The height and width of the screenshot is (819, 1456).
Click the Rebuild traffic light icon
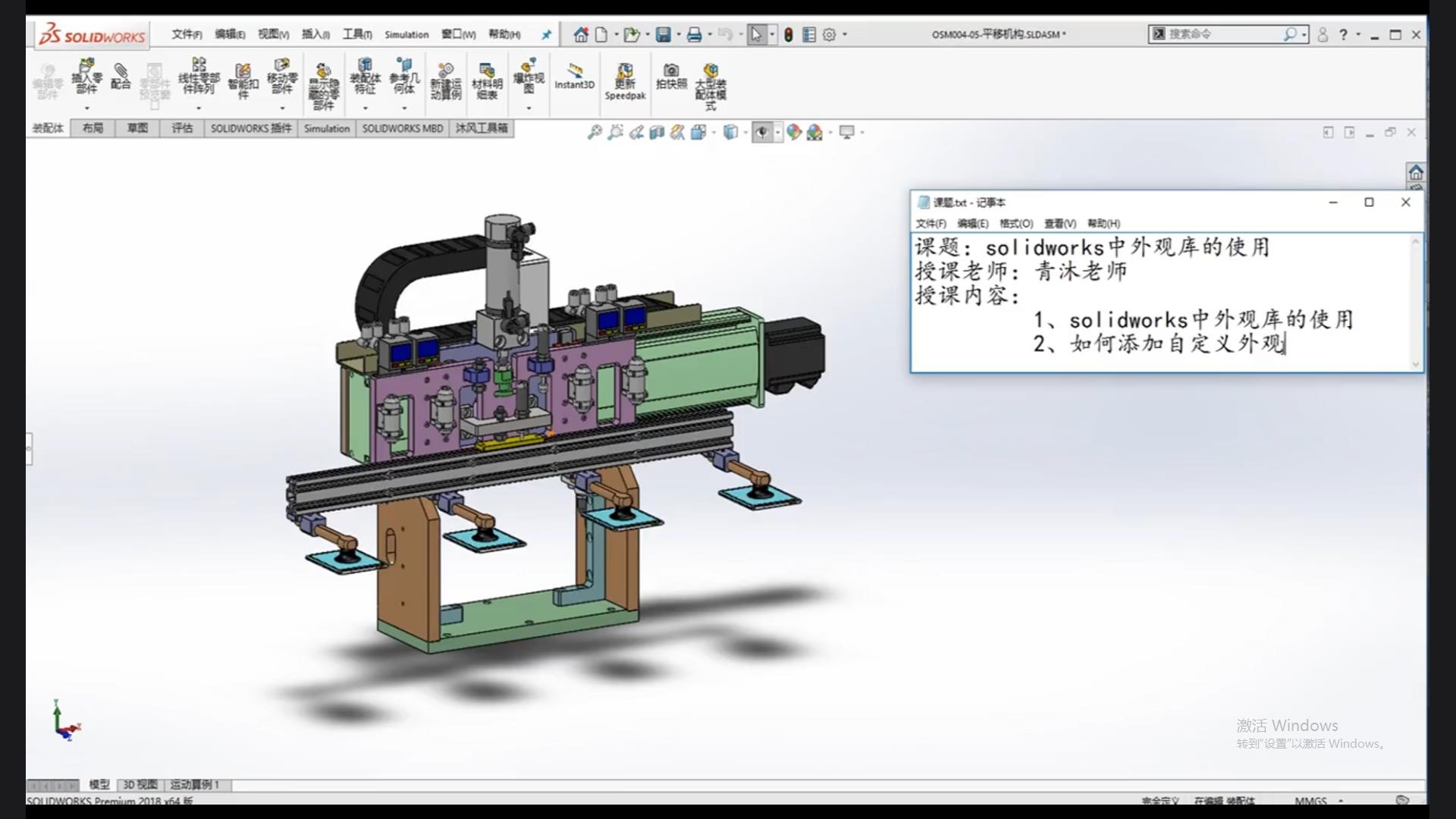click(x=789, y=35)
